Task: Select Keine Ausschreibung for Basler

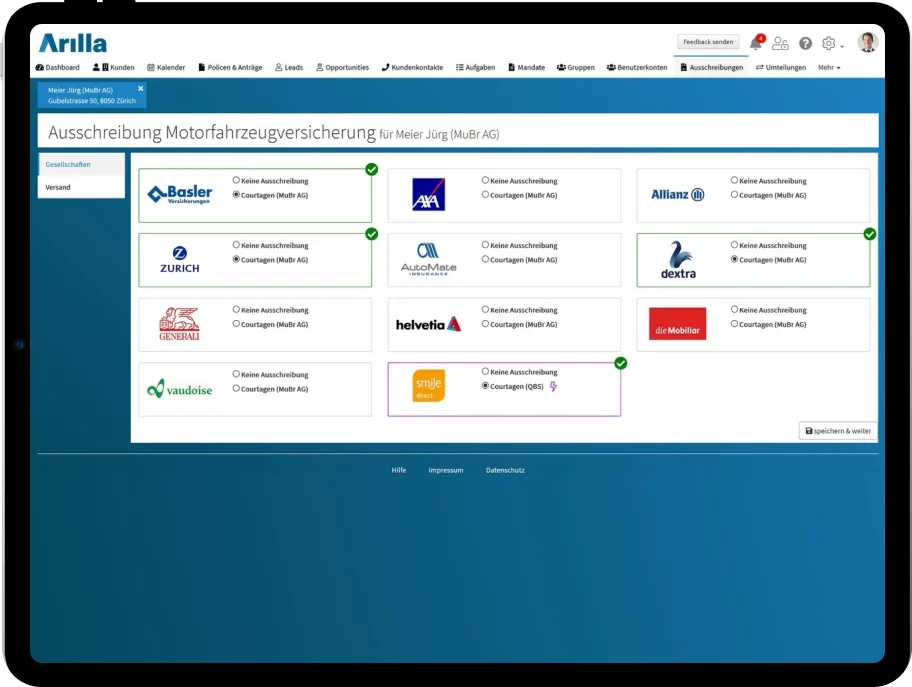Action: point(236,180)
